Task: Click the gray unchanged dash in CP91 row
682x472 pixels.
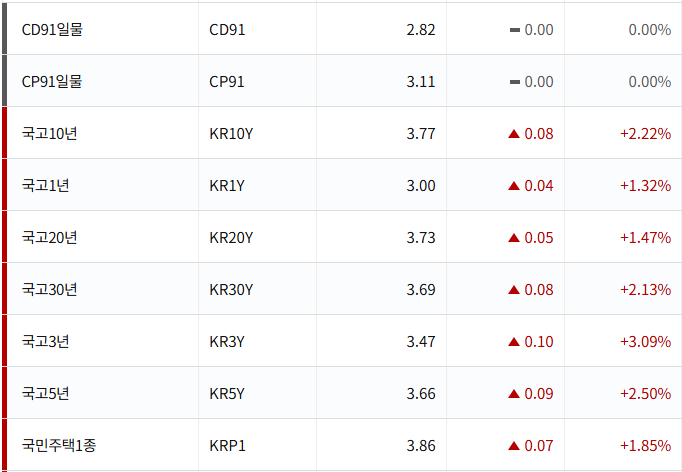Action: pyautogui.click(x=515, y=82)
